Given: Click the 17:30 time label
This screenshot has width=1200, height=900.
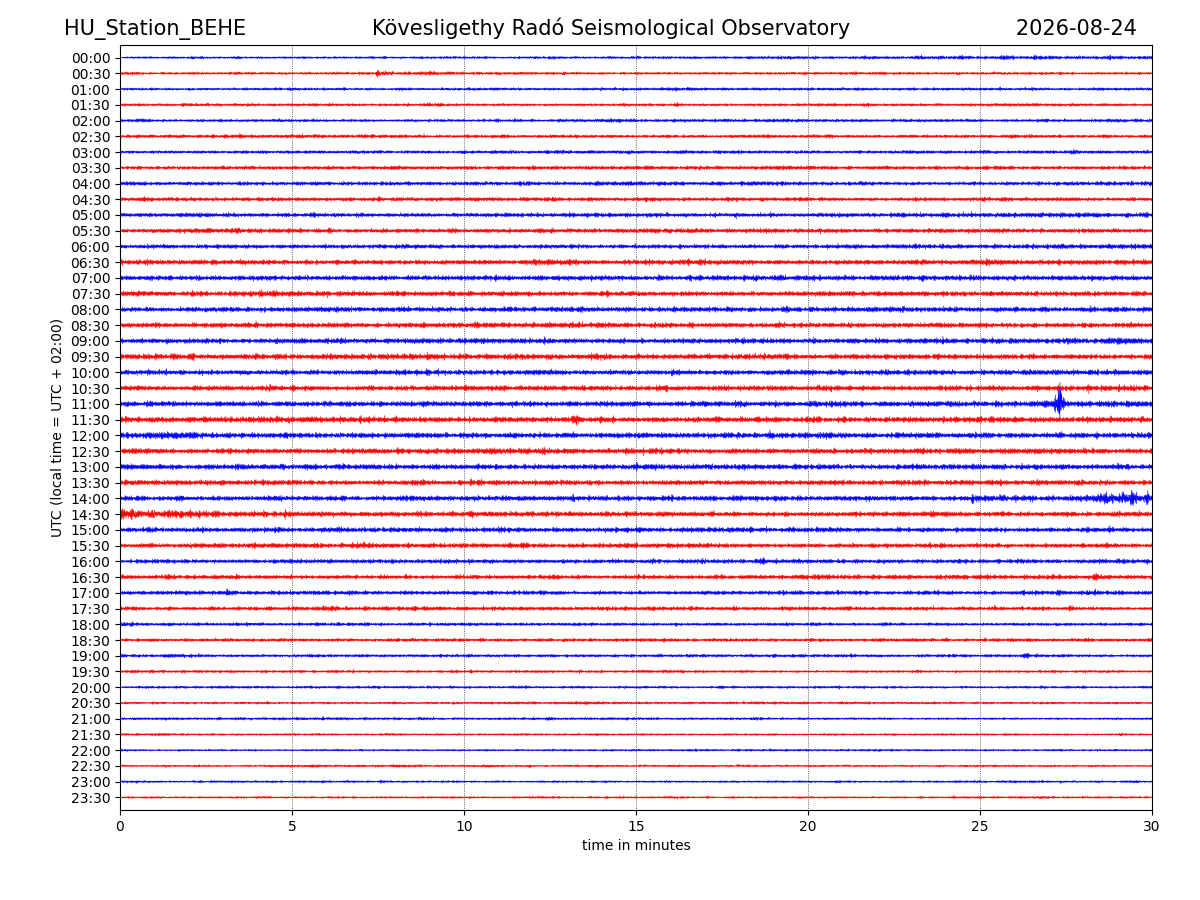Looking at the screenshot, I should pos(91,609).
